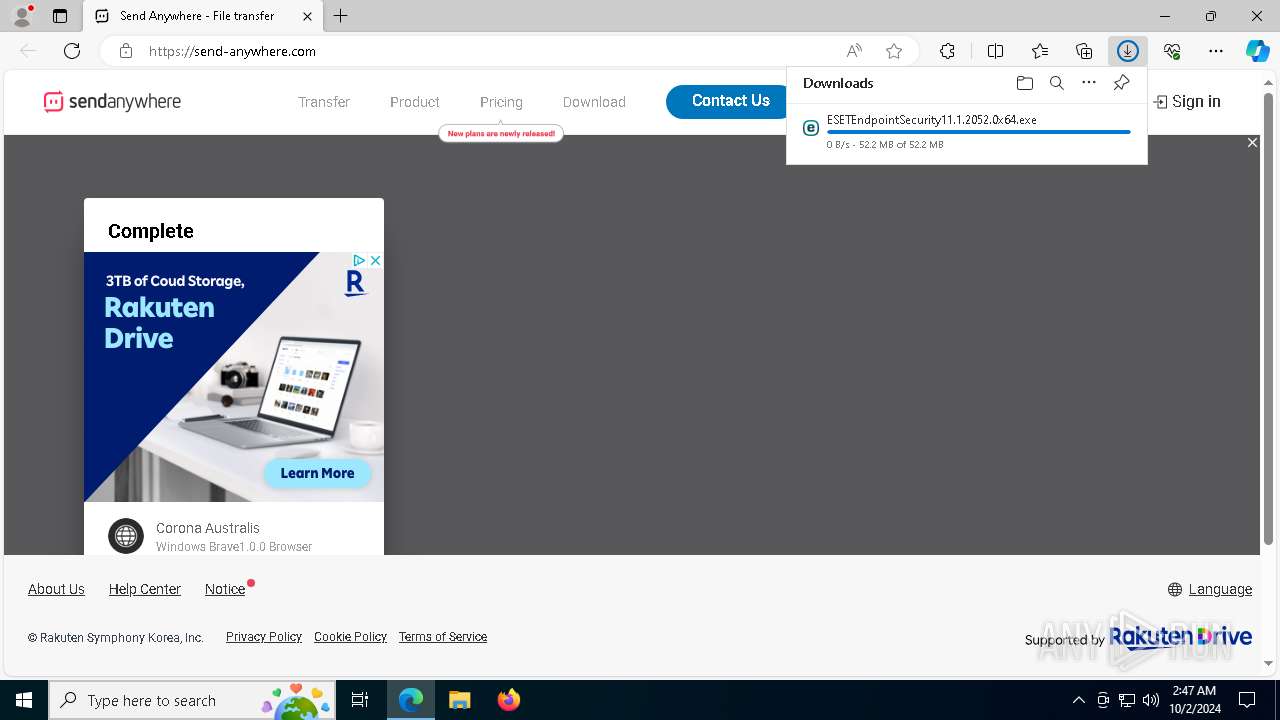Click Learn More on Rakuten ad
Image resolution: width=1280 pixels, height=720 pixels.
coord(317,473)
